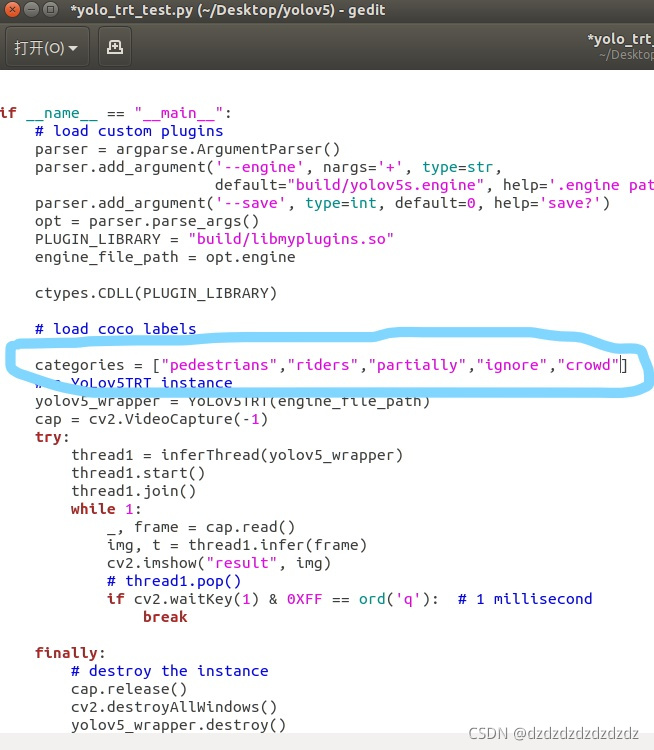Click 'opt = parser.parse_args()' line
The height and width of the screenshot is (750, 654).
[147, 221]
